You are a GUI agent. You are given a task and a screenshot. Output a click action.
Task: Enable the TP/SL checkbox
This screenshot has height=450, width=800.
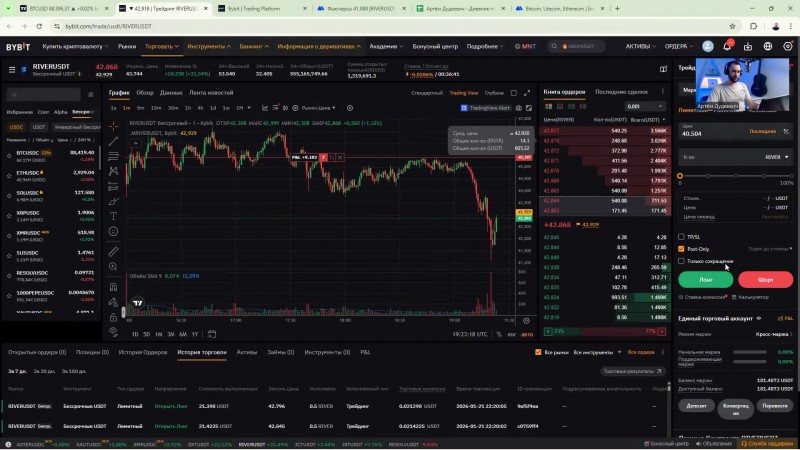tap(681, 237)
